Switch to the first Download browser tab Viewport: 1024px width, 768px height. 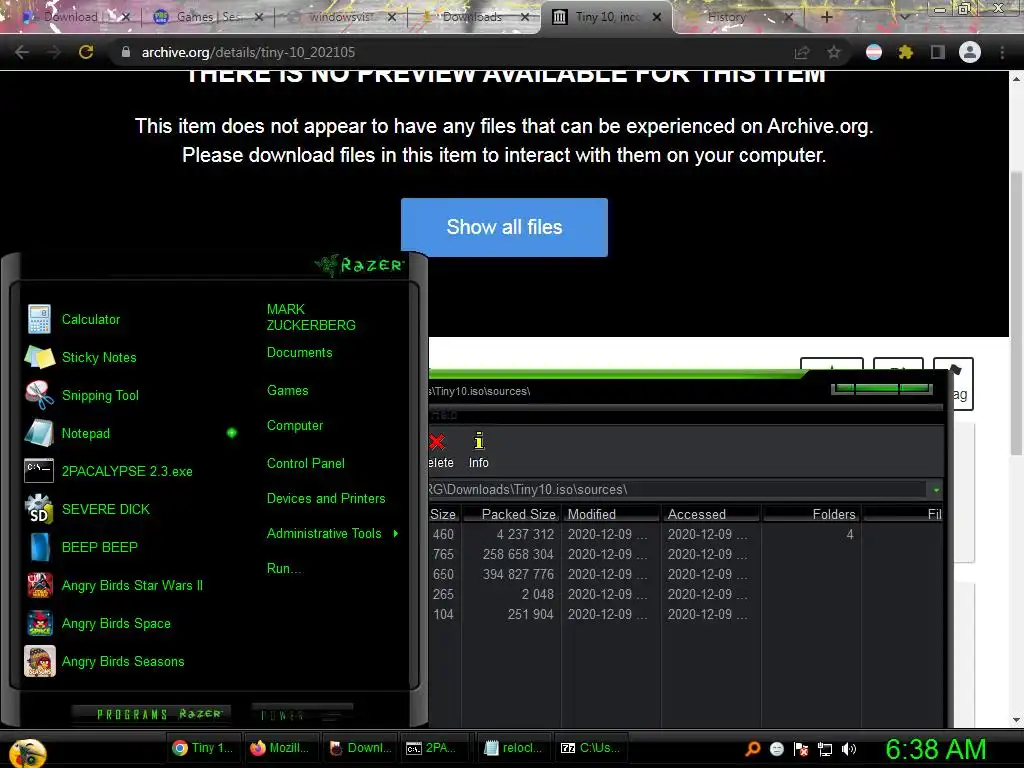click(75, 17)
